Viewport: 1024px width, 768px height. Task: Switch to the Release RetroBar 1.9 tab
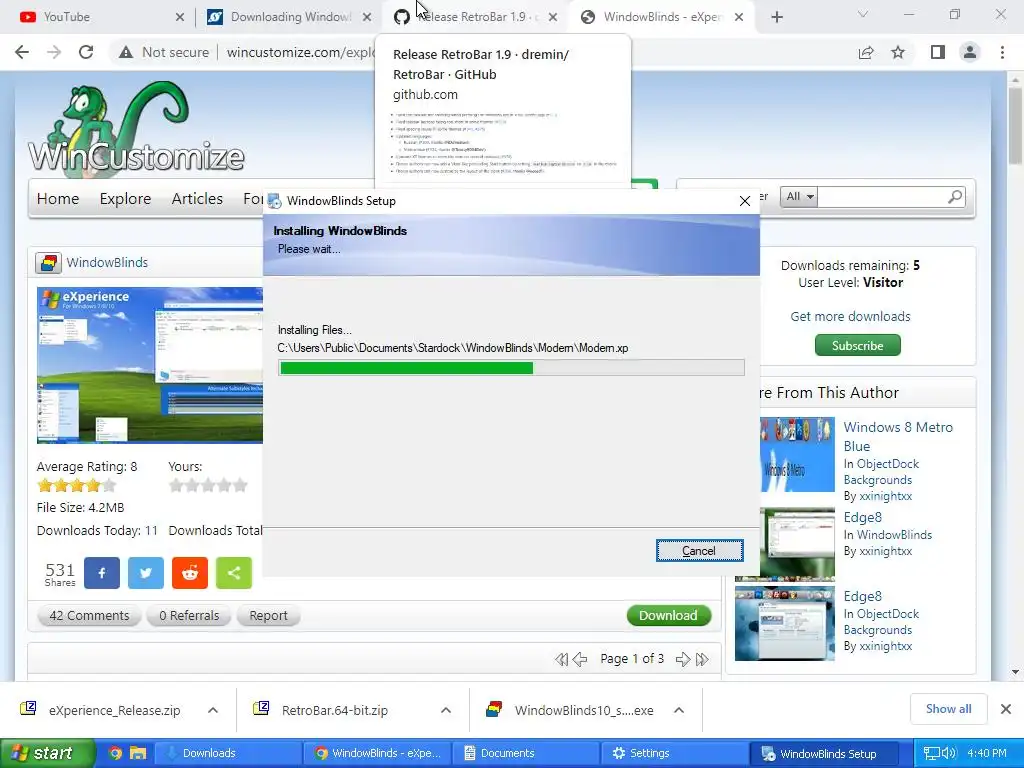tap(475, 17)
